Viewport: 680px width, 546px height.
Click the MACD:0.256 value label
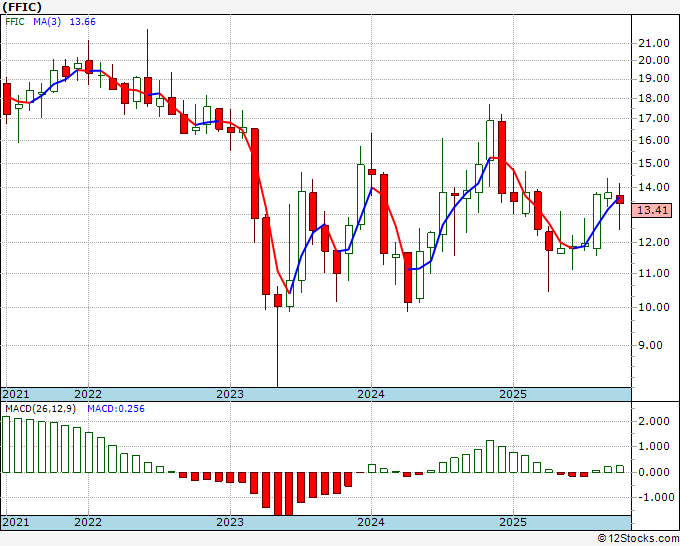click(x=116, y=409)
